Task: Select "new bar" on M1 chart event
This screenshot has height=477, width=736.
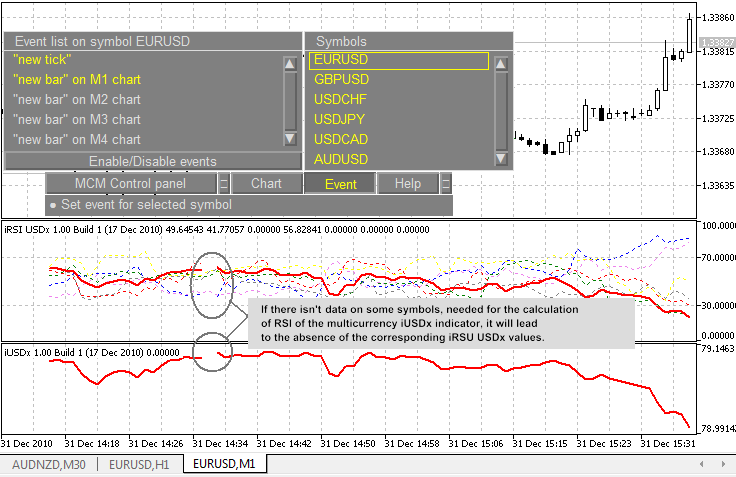Action: point(77,80)
